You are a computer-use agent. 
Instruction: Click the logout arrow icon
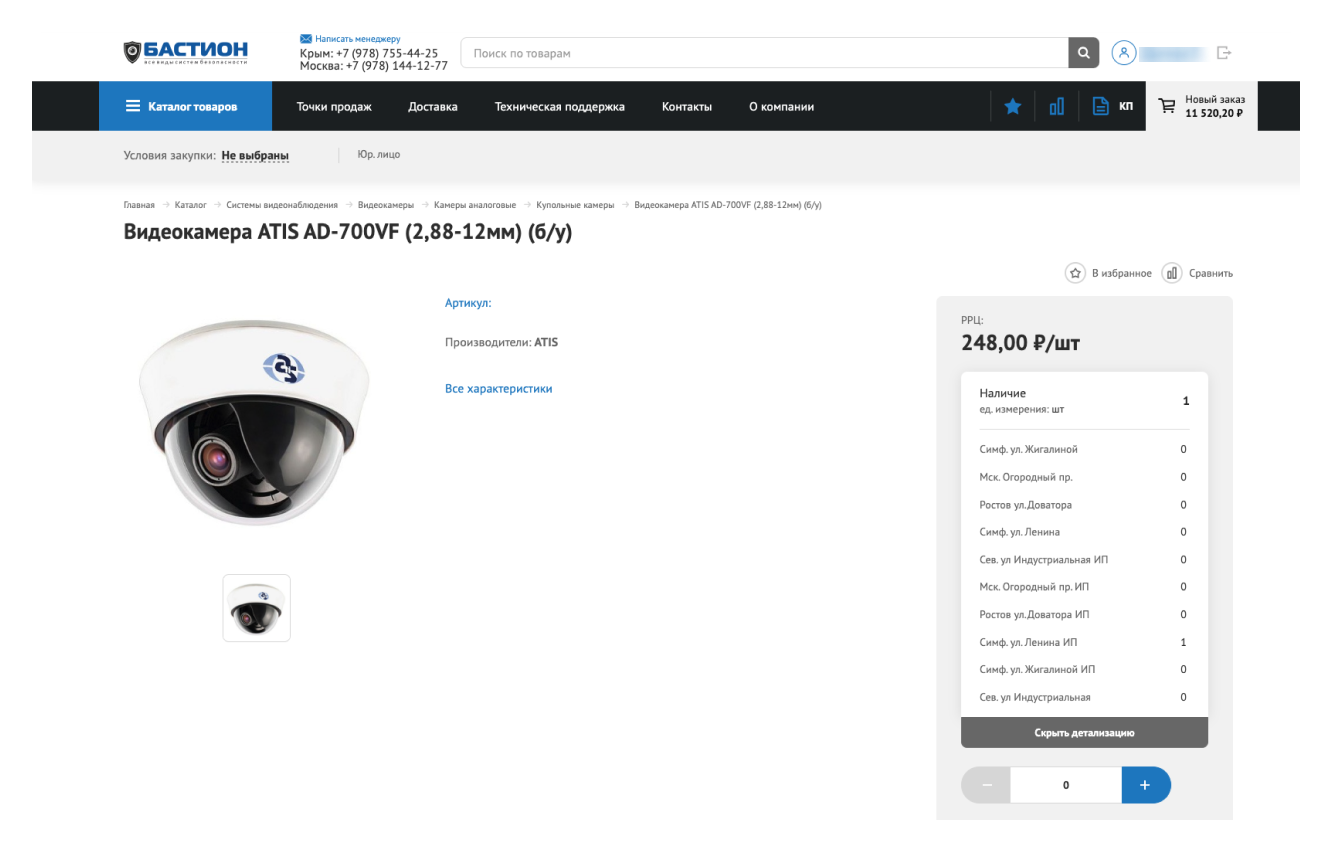coord(1224,53)
